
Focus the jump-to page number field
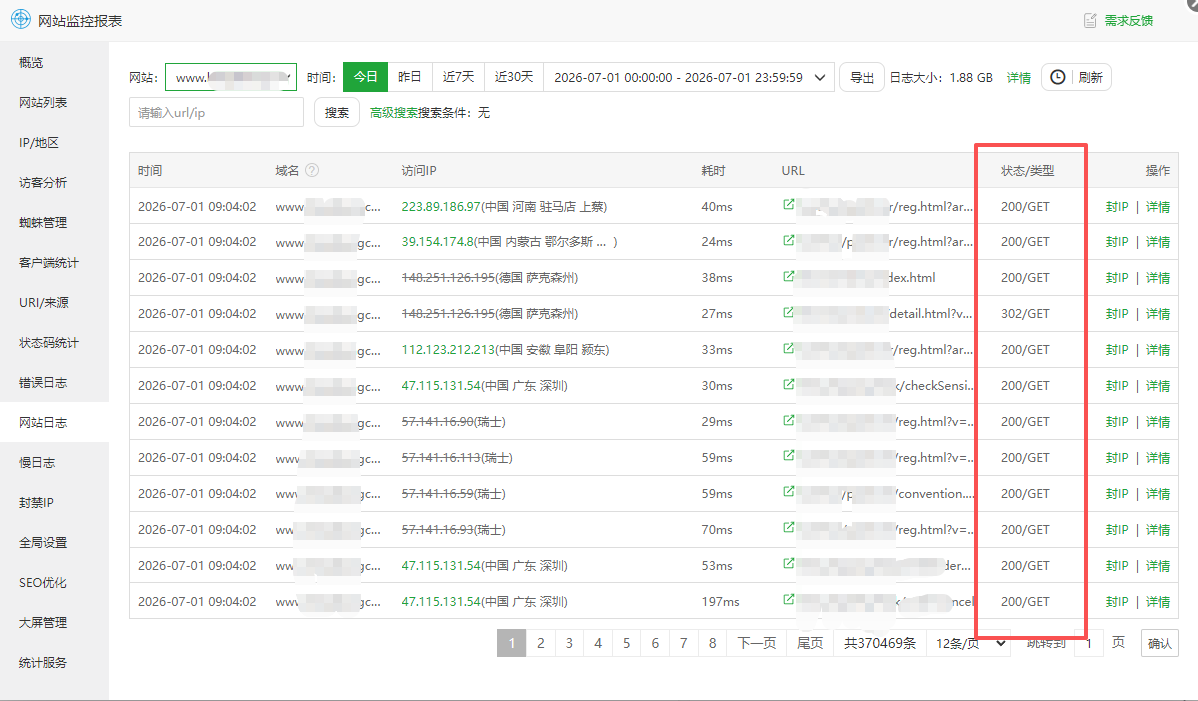[x=1089, y=644]
